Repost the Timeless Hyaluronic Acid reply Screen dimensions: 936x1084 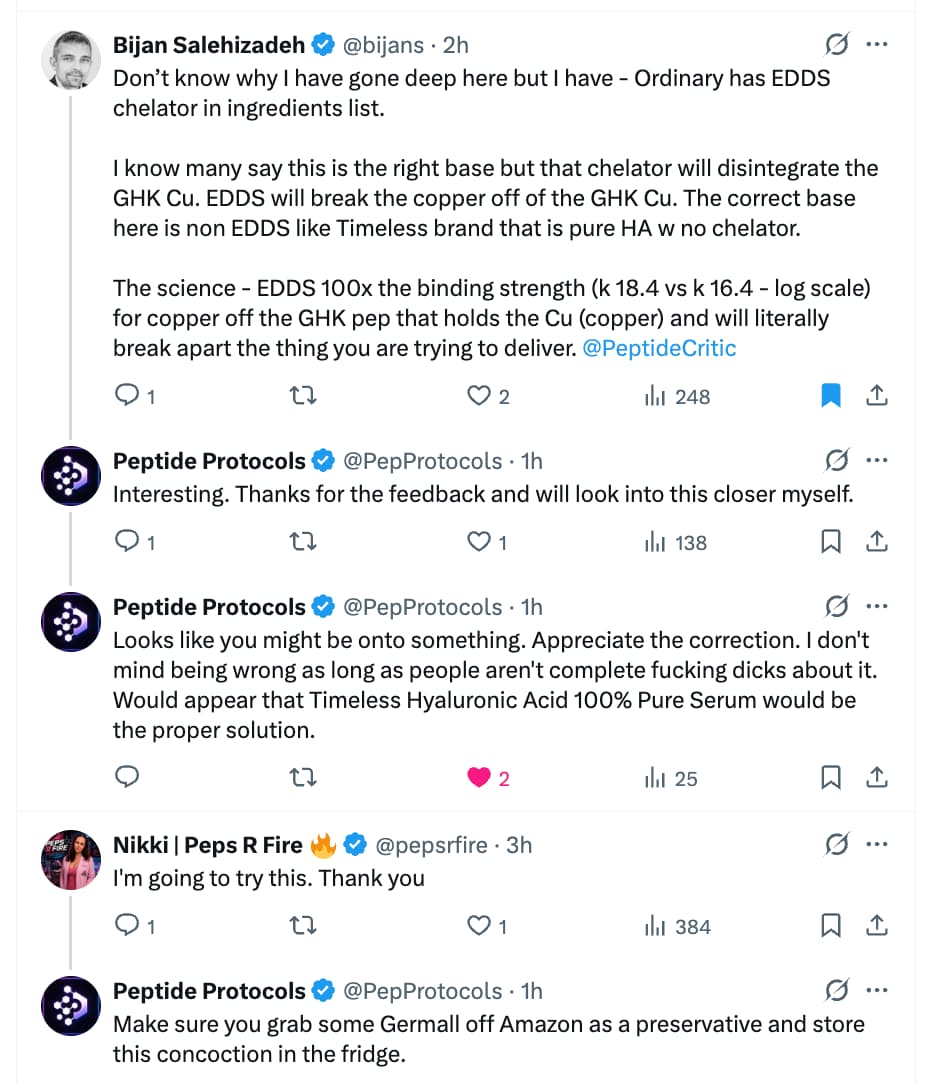(x=302, y=778)
